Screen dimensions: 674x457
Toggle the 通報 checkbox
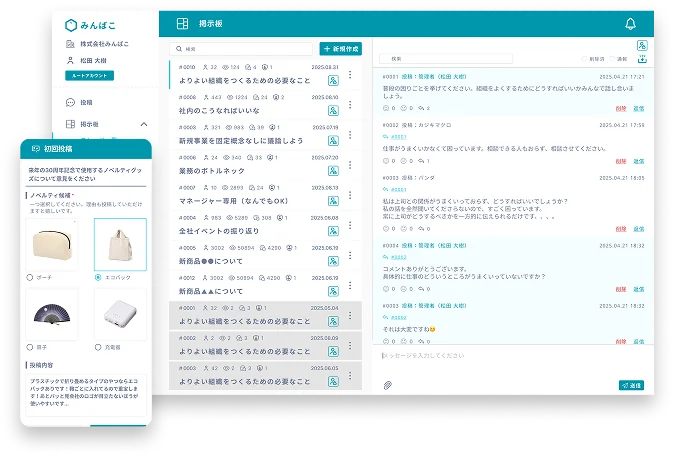point(612,59)
